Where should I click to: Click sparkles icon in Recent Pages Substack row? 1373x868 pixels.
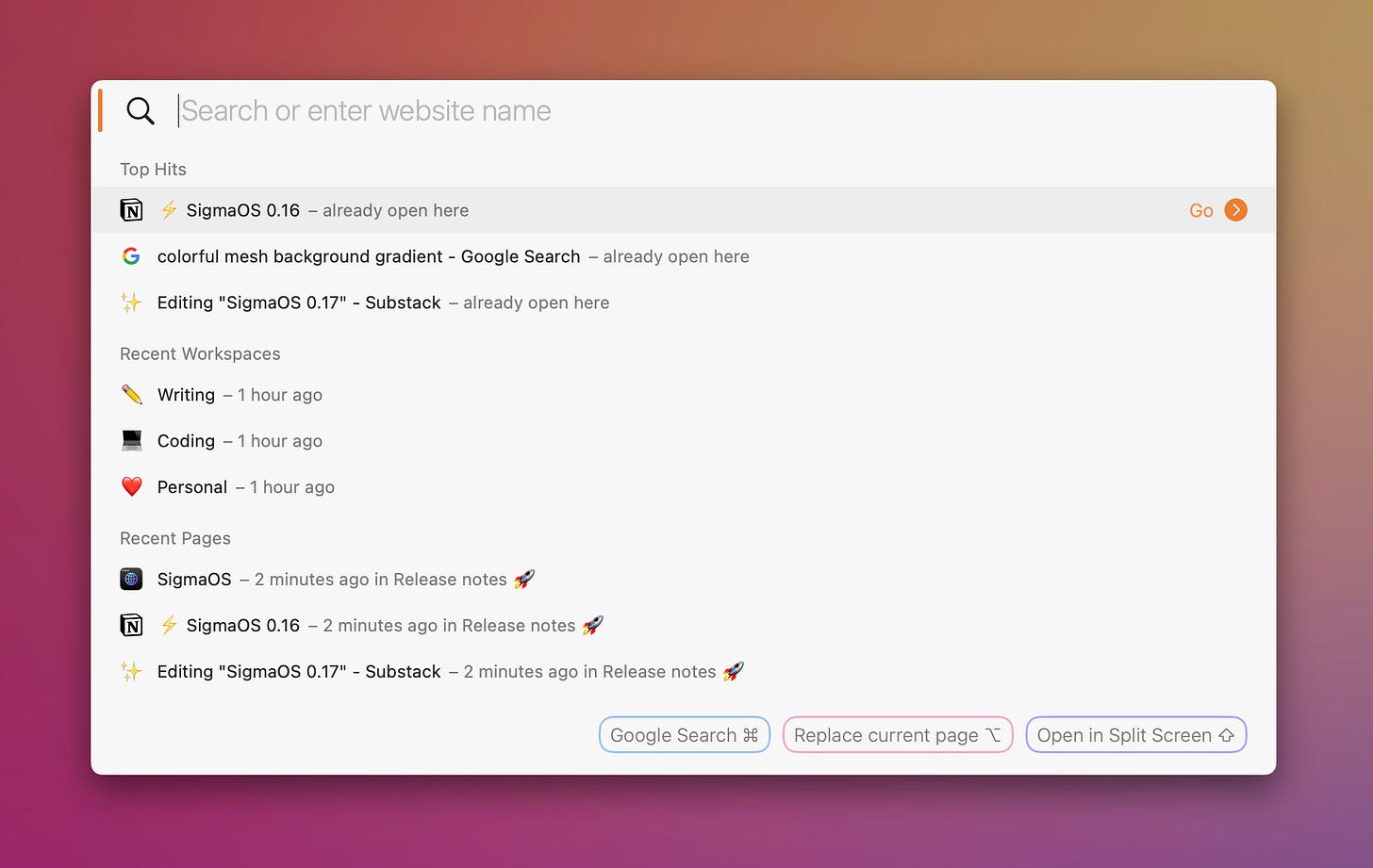(x=131, y=672)
